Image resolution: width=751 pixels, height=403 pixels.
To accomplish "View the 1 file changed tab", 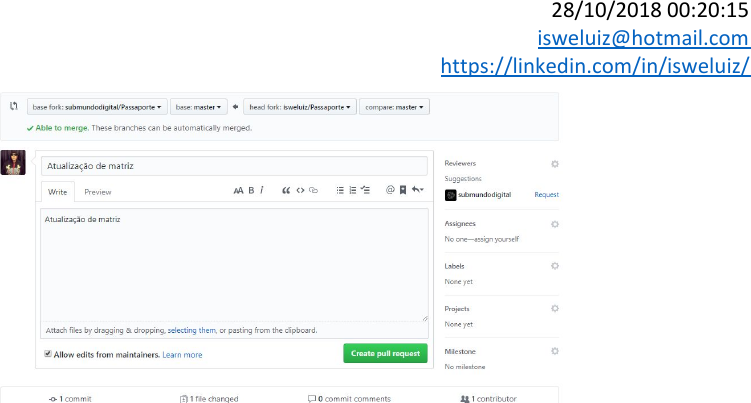I will pyautogui.click(x=209, y=399).
